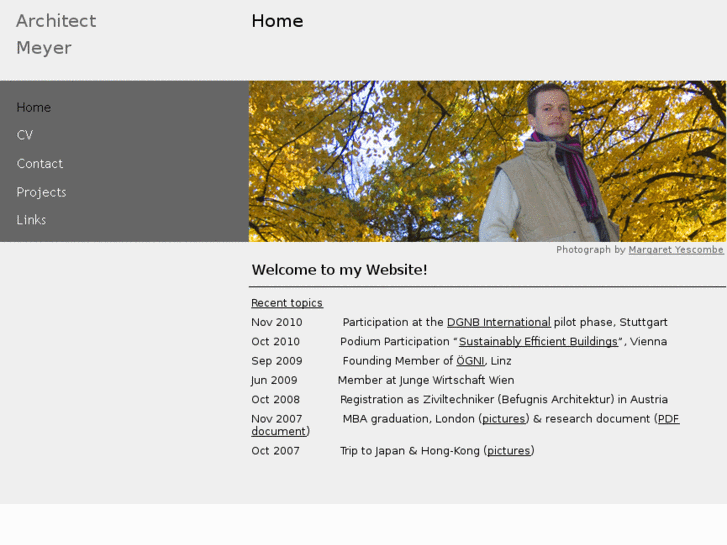This screenshot has height=545, width=727.
Task: Select Projects in the navigation menu
Action: point(41,192)
